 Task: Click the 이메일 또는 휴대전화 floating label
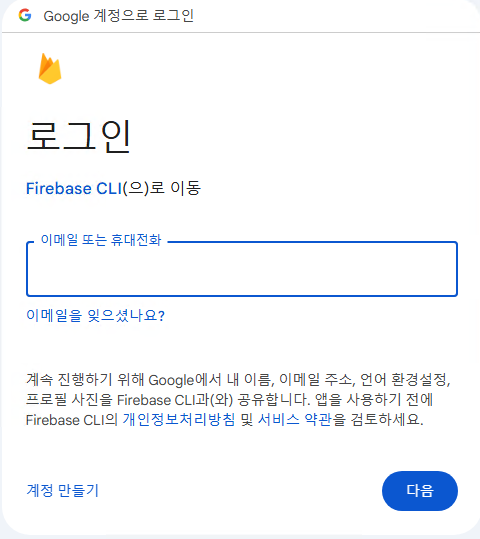101,240
